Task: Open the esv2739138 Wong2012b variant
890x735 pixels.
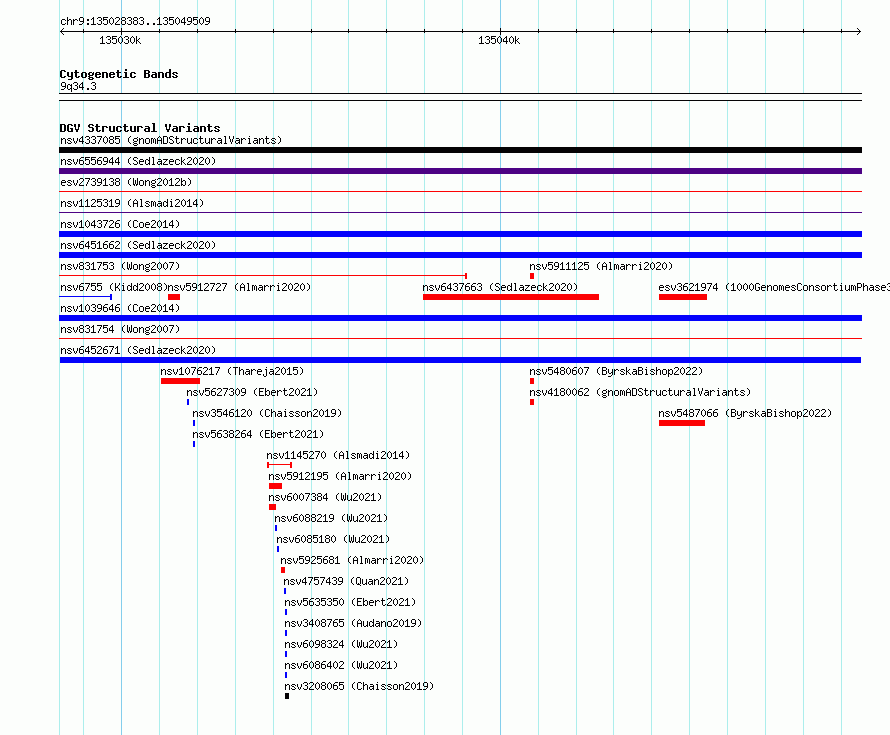Action: (126, 182)
